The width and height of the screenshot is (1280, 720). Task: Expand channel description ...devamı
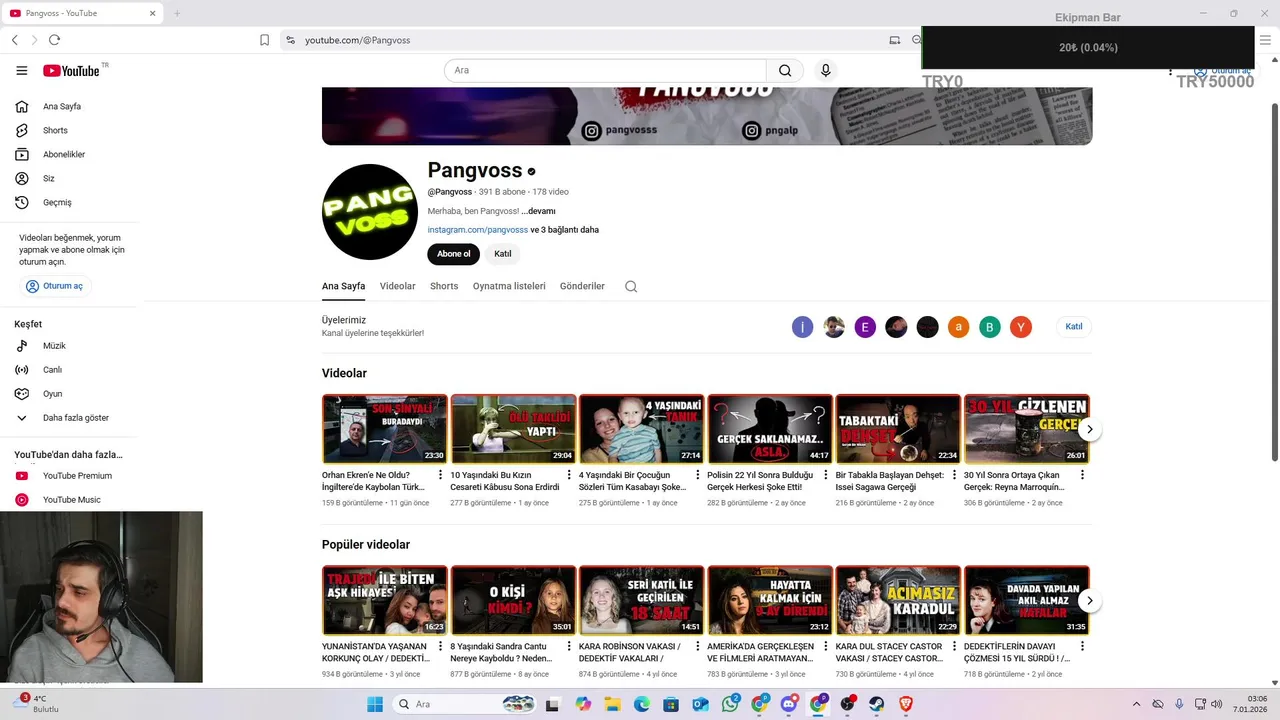pos(538,211)
